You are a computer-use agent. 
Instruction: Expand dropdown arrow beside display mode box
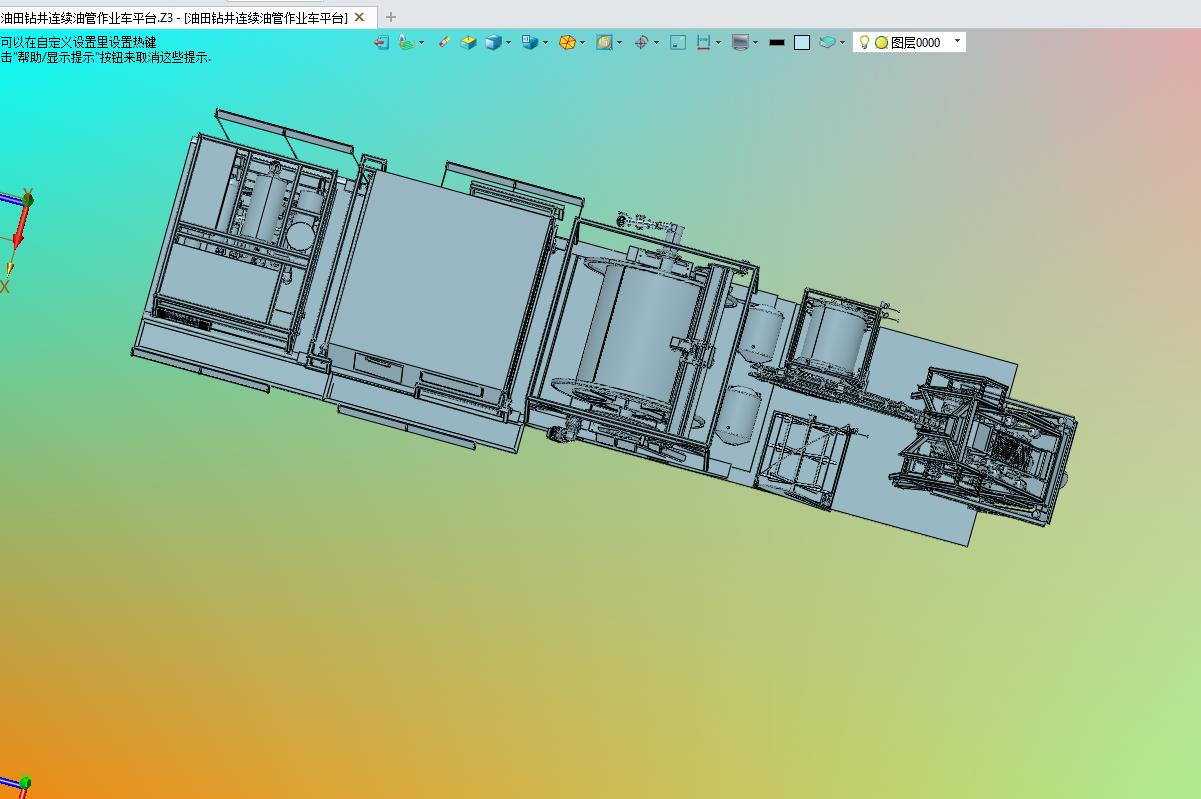[545, 43]
